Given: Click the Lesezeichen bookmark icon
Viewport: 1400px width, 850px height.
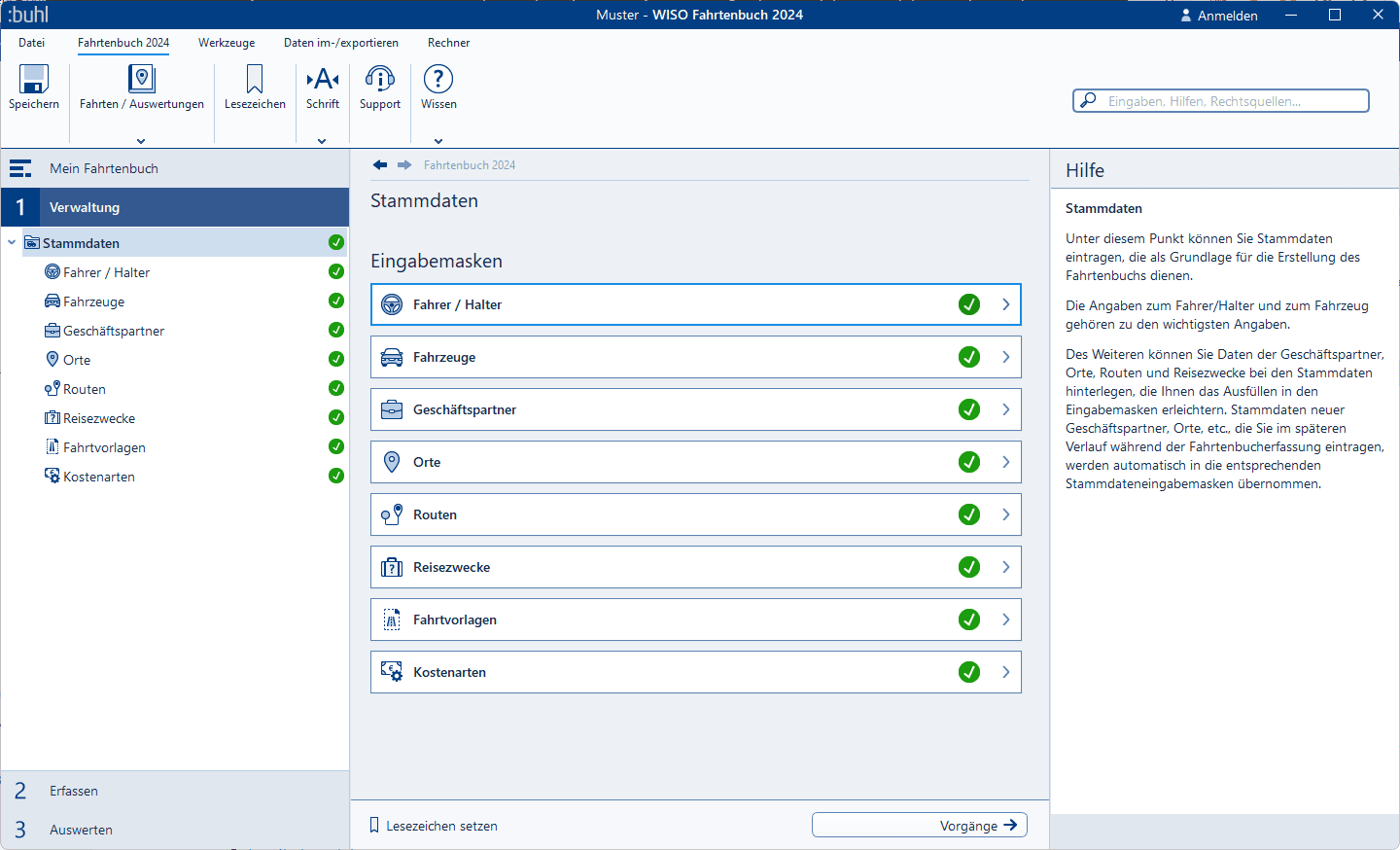Looking at the screenshot, I should [x=255, y=79].
